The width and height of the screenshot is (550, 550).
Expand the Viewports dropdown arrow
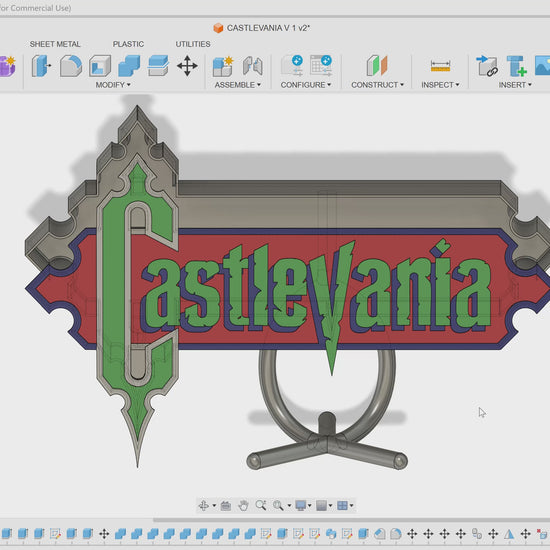[351, 506]
